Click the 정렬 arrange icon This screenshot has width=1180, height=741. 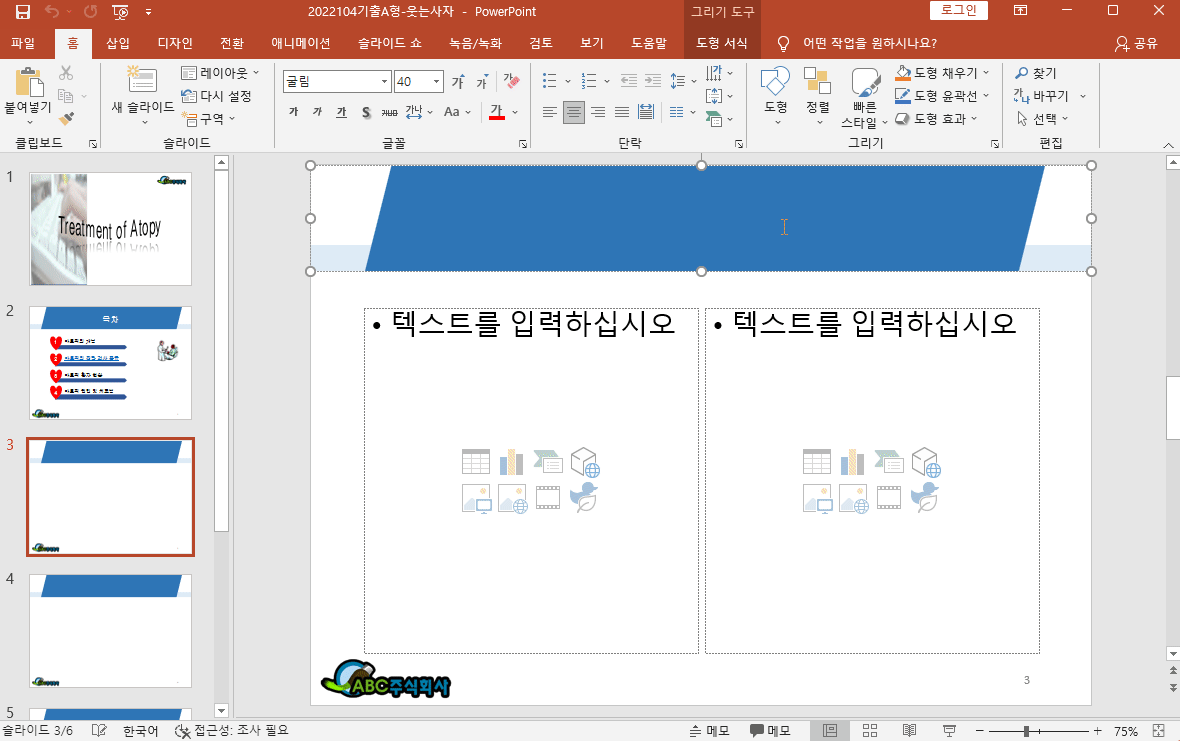817,81
